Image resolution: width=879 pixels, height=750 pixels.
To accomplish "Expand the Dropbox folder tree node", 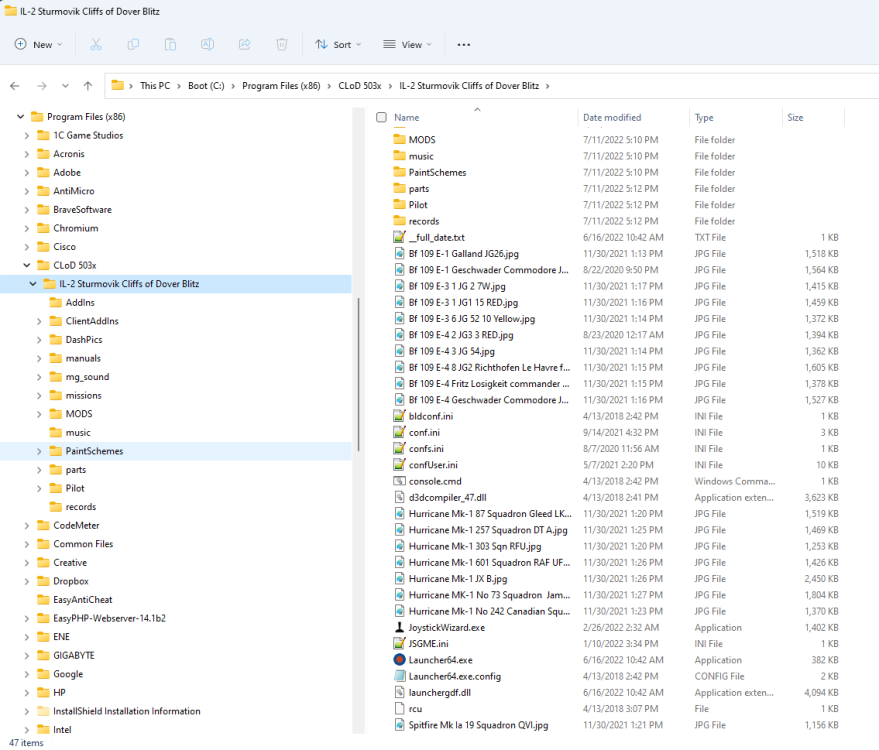I will [x=25, y=581].
